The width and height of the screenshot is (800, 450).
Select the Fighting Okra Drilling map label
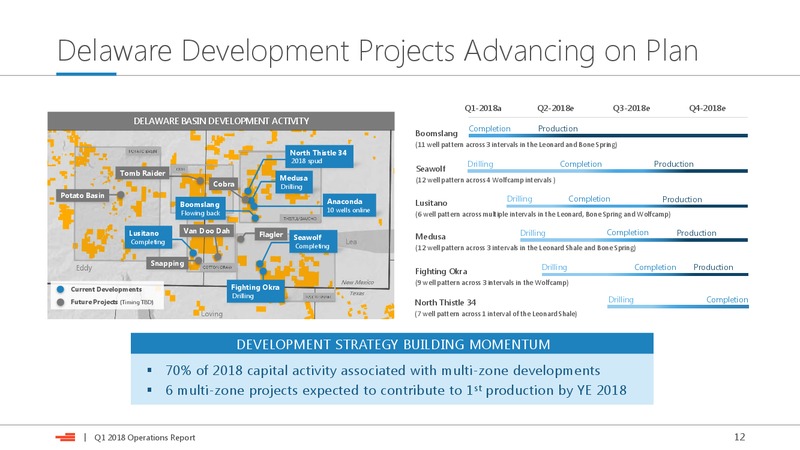pos(255,291)
